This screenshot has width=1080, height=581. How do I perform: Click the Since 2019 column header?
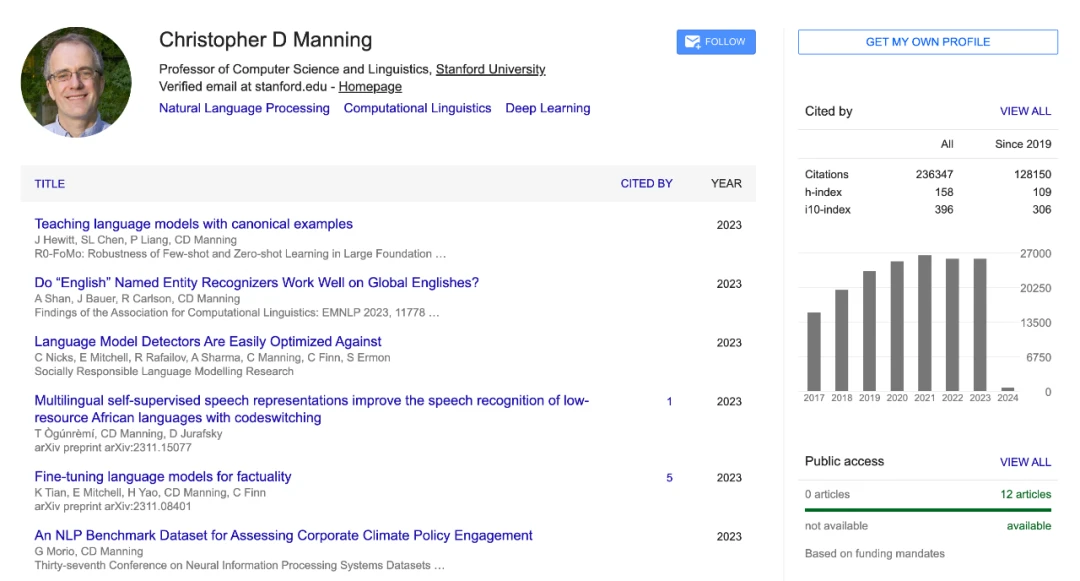[x=1023, y=145]
